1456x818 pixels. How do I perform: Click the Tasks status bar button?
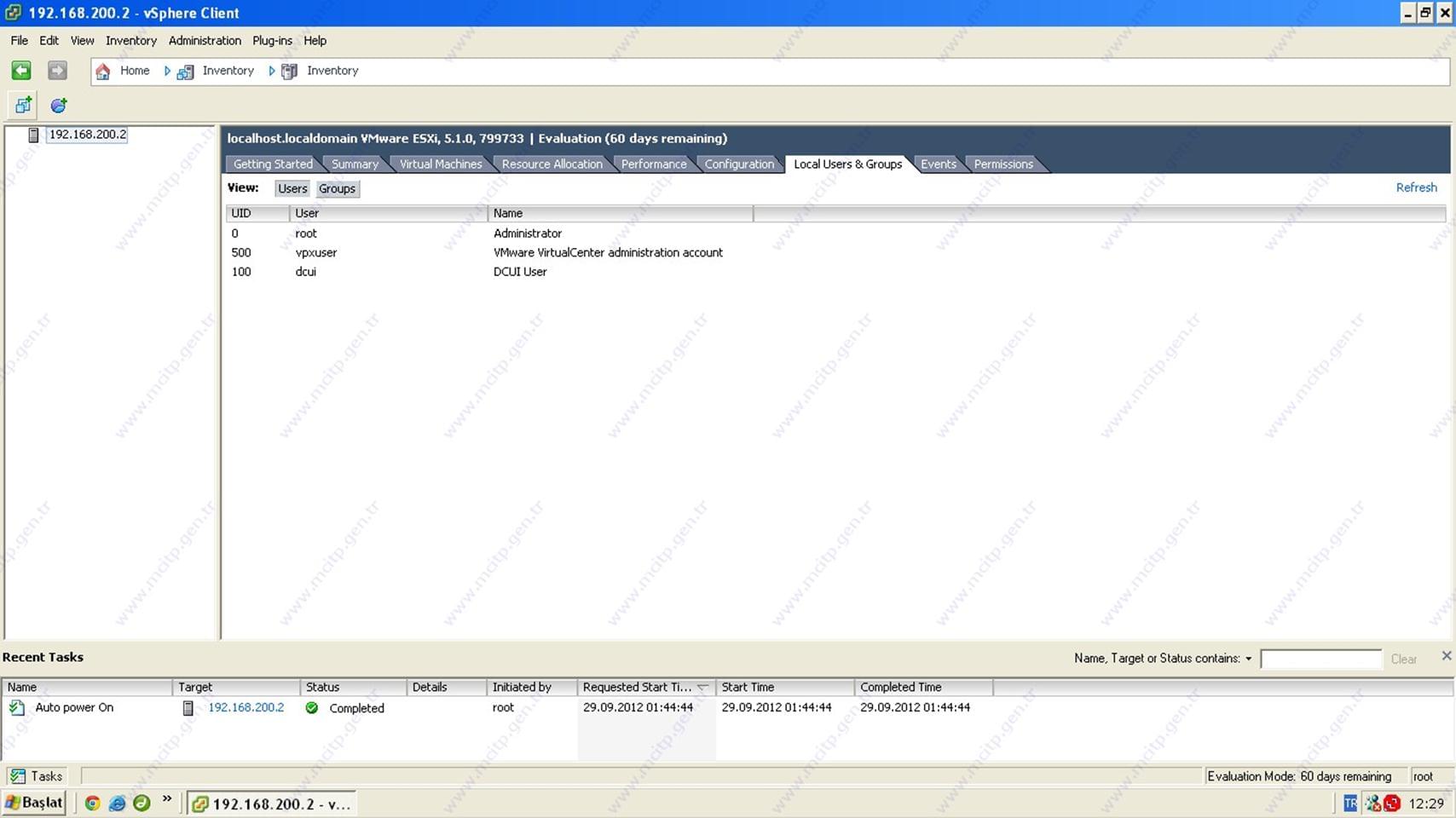coord(36,776)
